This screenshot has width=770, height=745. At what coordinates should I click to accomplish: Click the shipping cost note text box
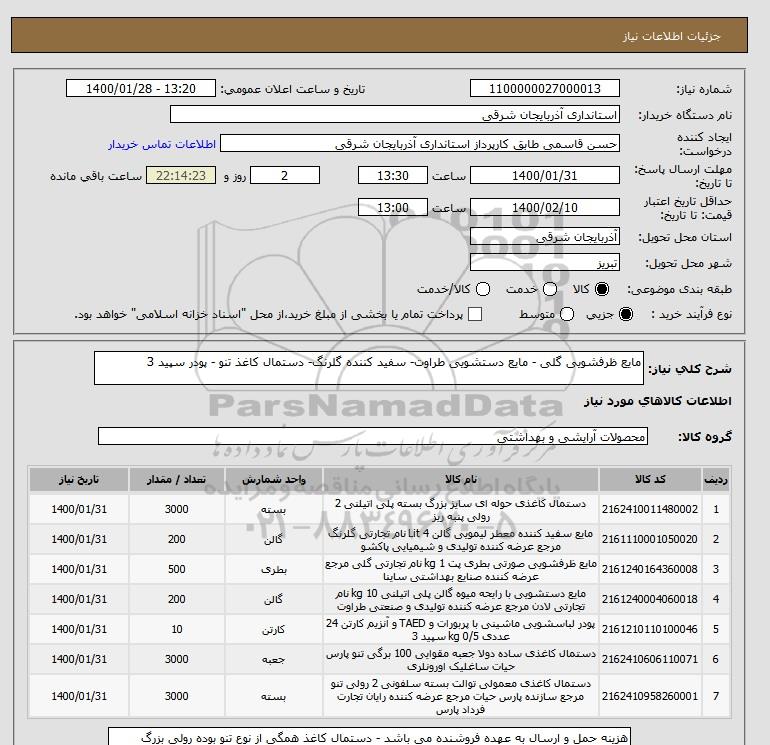(369, 737)
